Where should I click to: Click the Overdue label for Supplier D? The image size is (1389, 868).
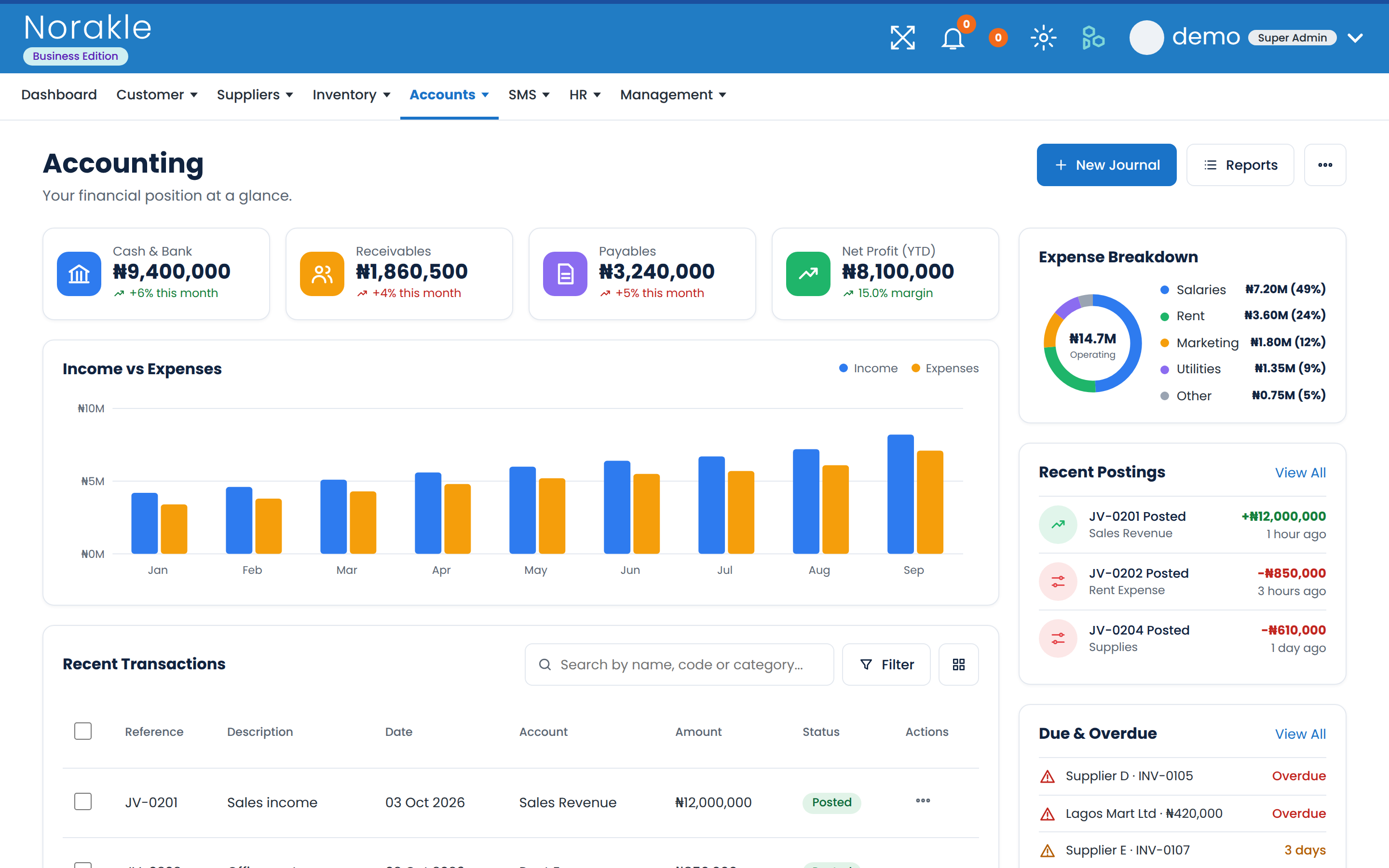tap(1298, 776)
